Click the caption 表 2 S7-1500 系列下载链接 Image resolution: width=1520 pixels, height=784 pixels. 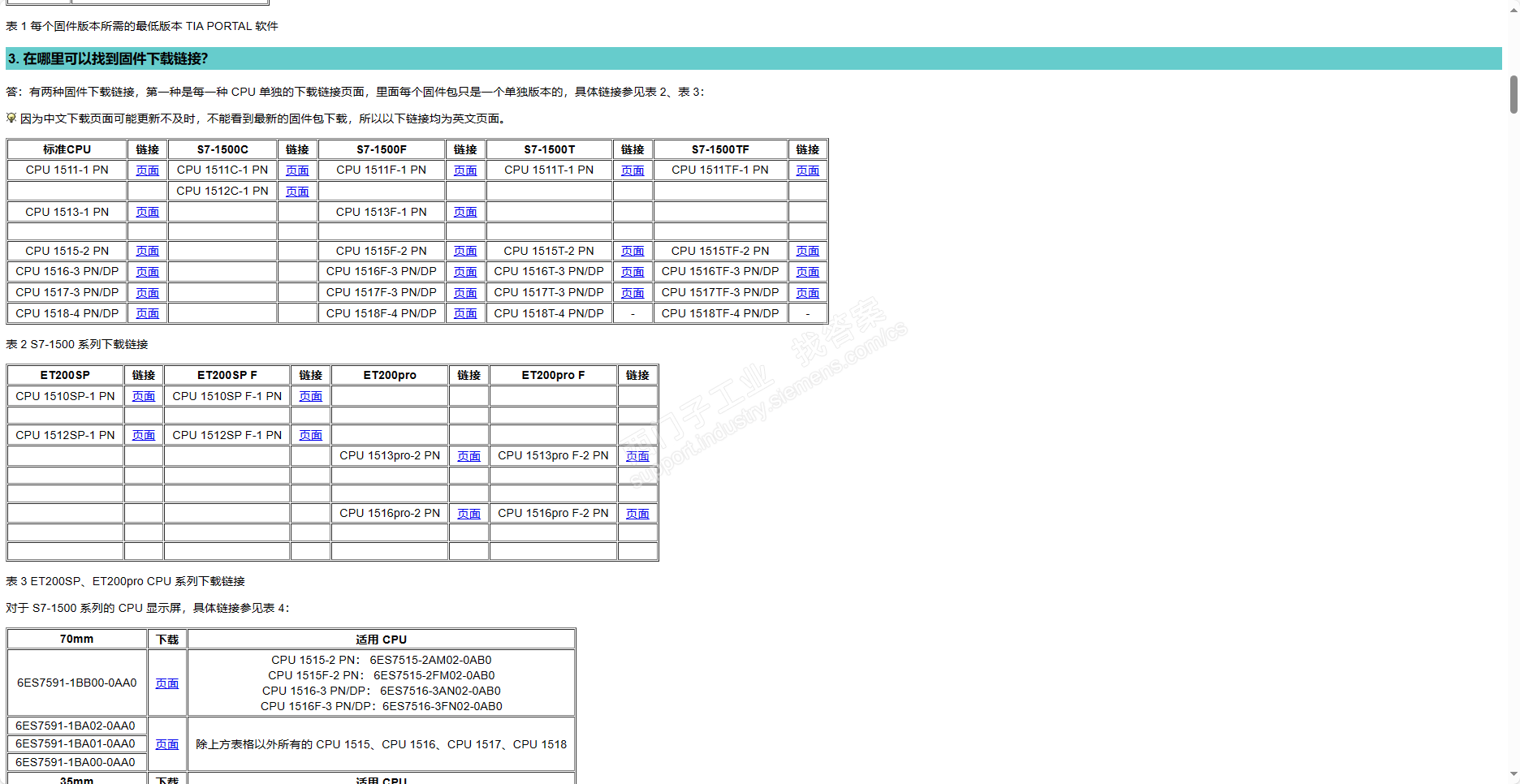77,344
